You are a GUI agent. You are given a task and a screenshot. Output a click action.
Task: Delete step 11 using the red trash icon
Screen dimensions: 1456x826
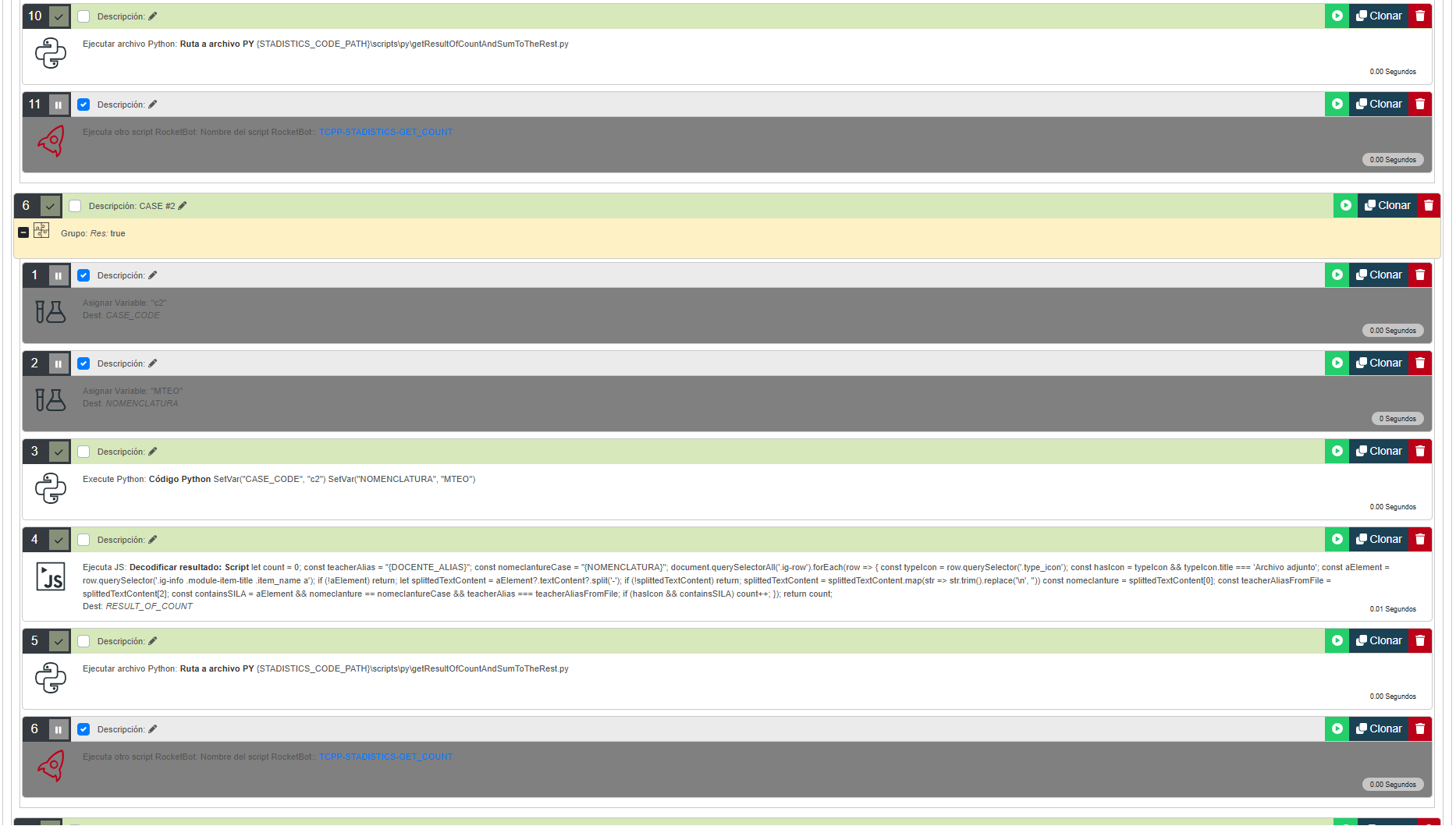pos(1420,105)
